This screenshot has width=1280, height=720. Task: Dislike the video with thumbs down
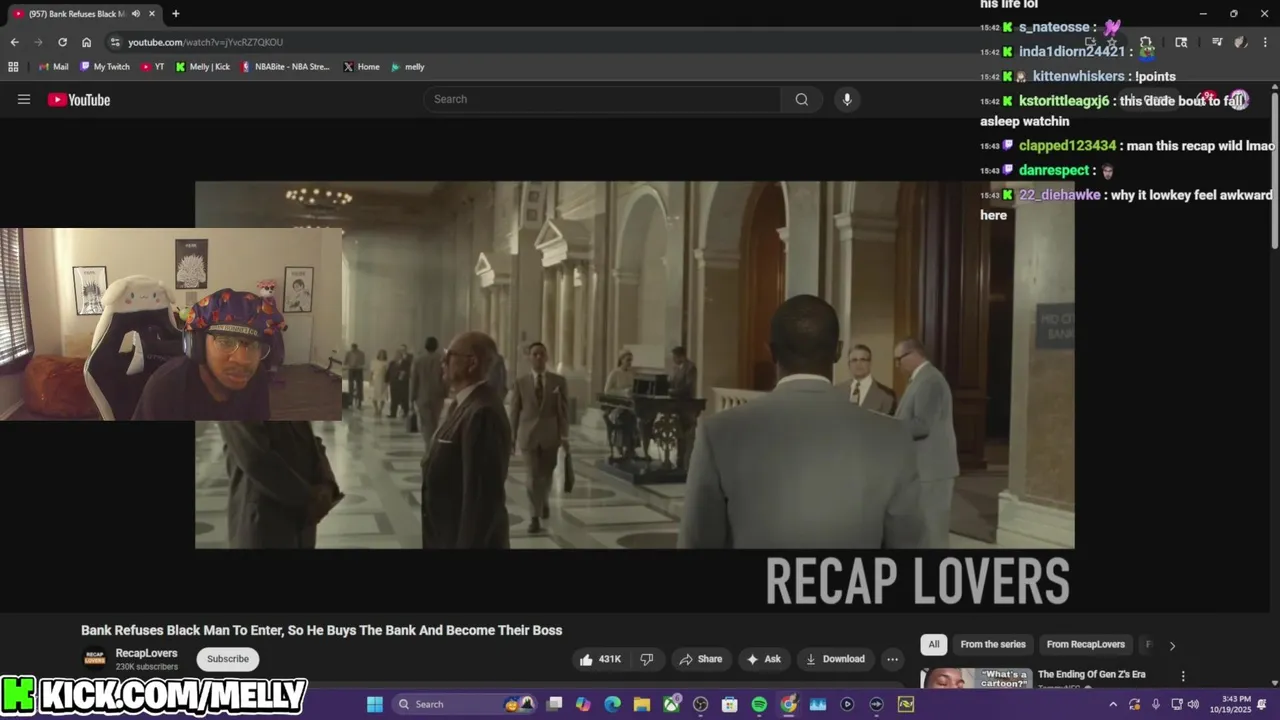click(x=647, y=659)
